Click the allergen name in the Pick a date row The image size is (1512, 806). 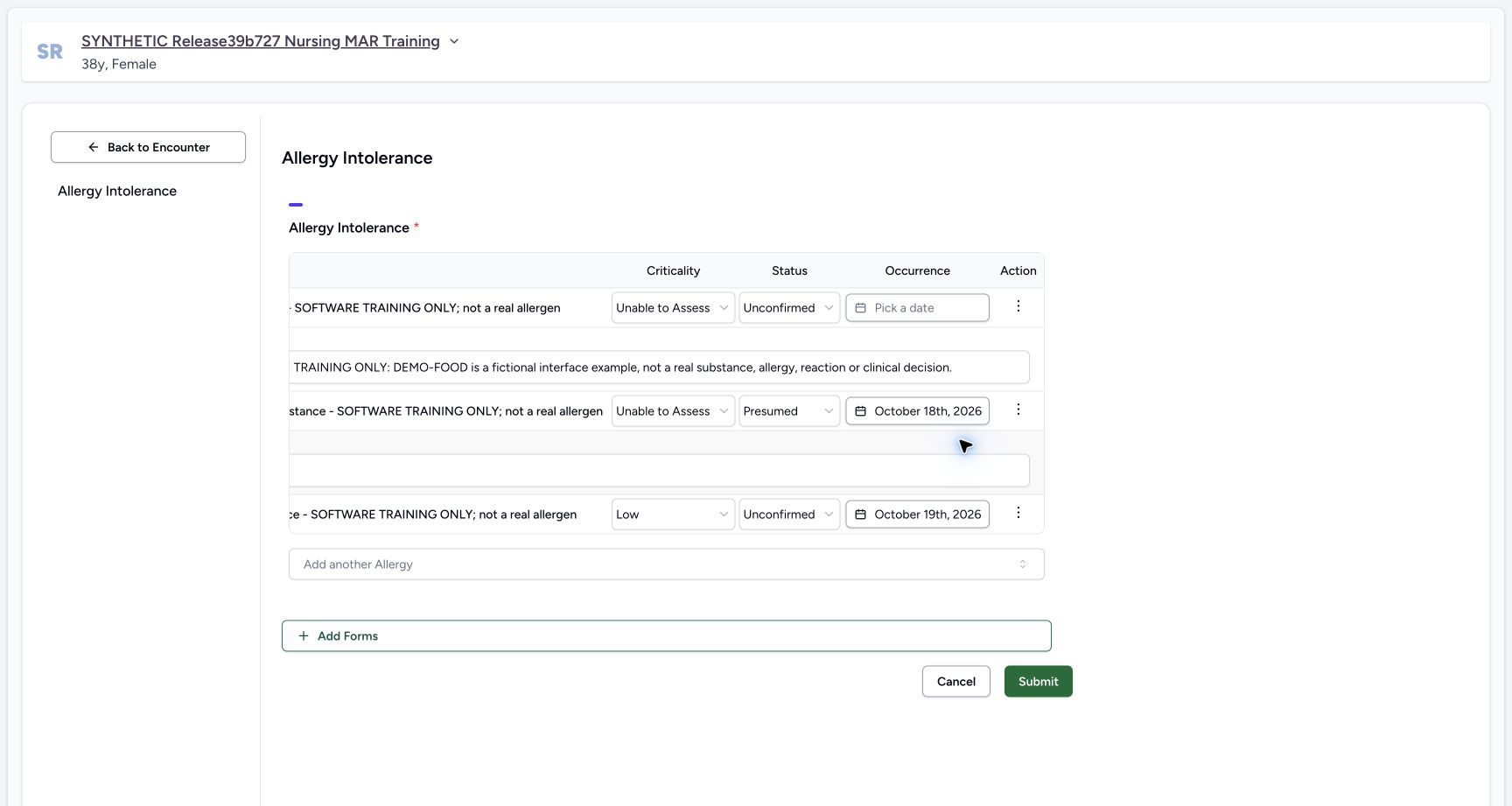point(425,308)
